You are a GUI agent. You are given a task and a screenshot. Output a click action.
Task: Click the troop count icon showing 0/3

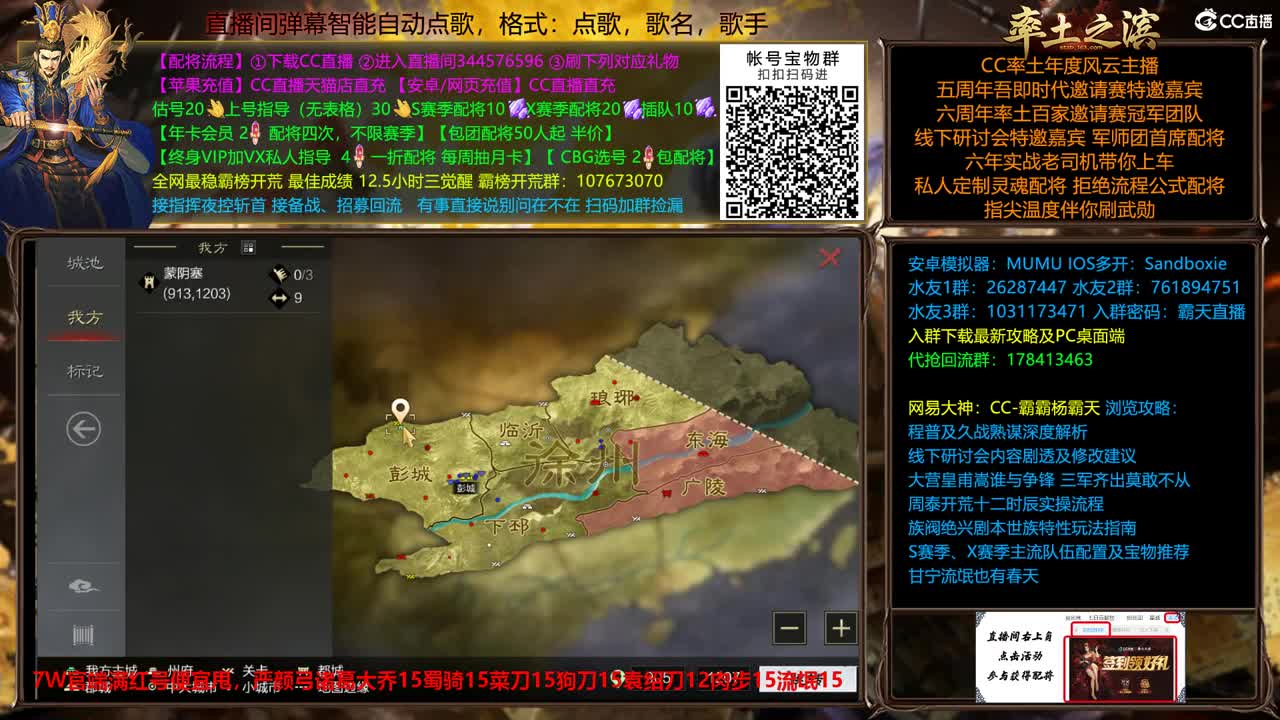278,274
